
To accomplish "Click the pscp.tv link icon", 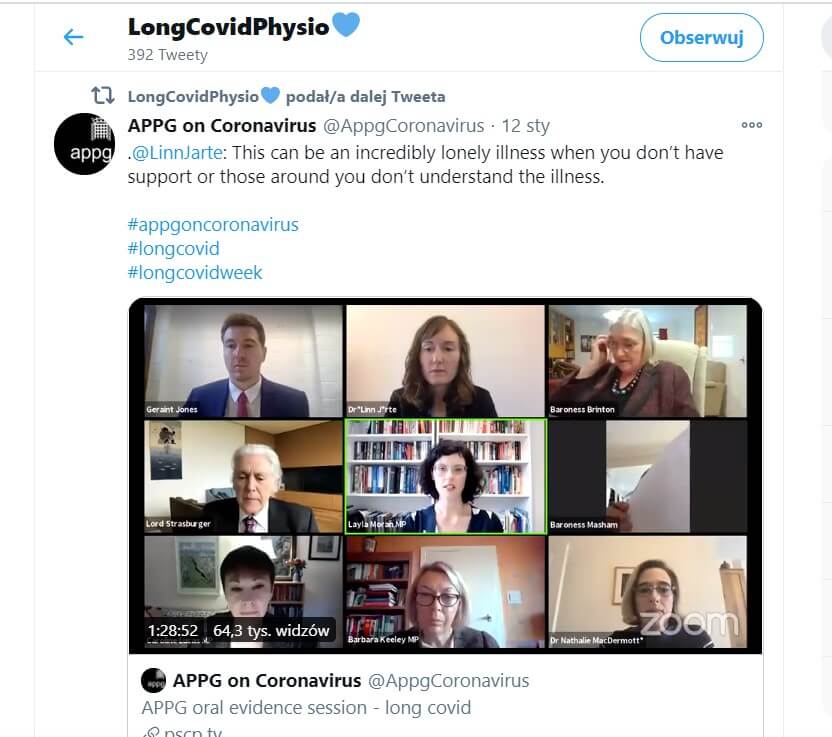I will click(151, 733).
